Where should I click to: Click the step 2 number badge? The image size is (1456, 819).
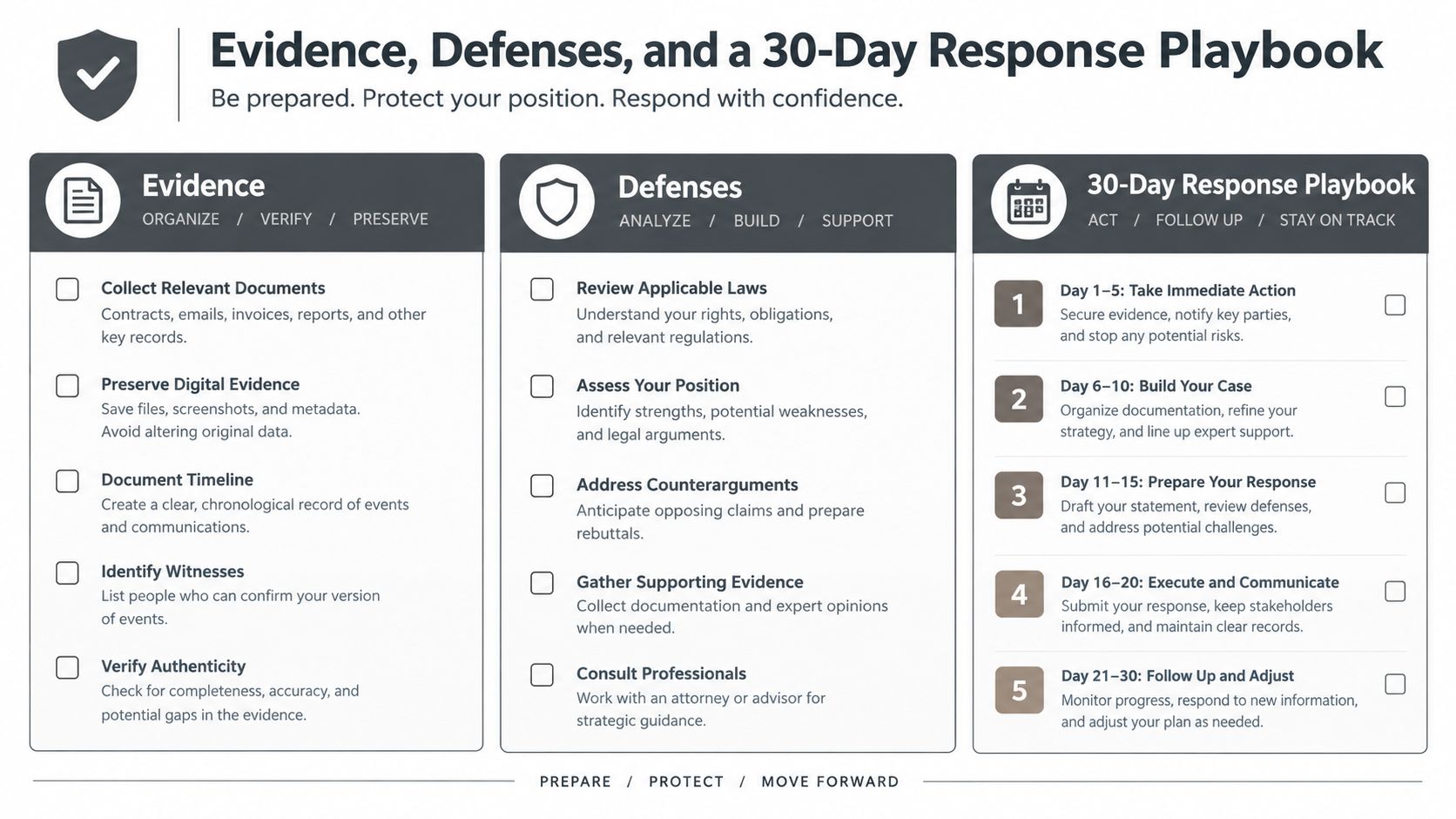1018,399
